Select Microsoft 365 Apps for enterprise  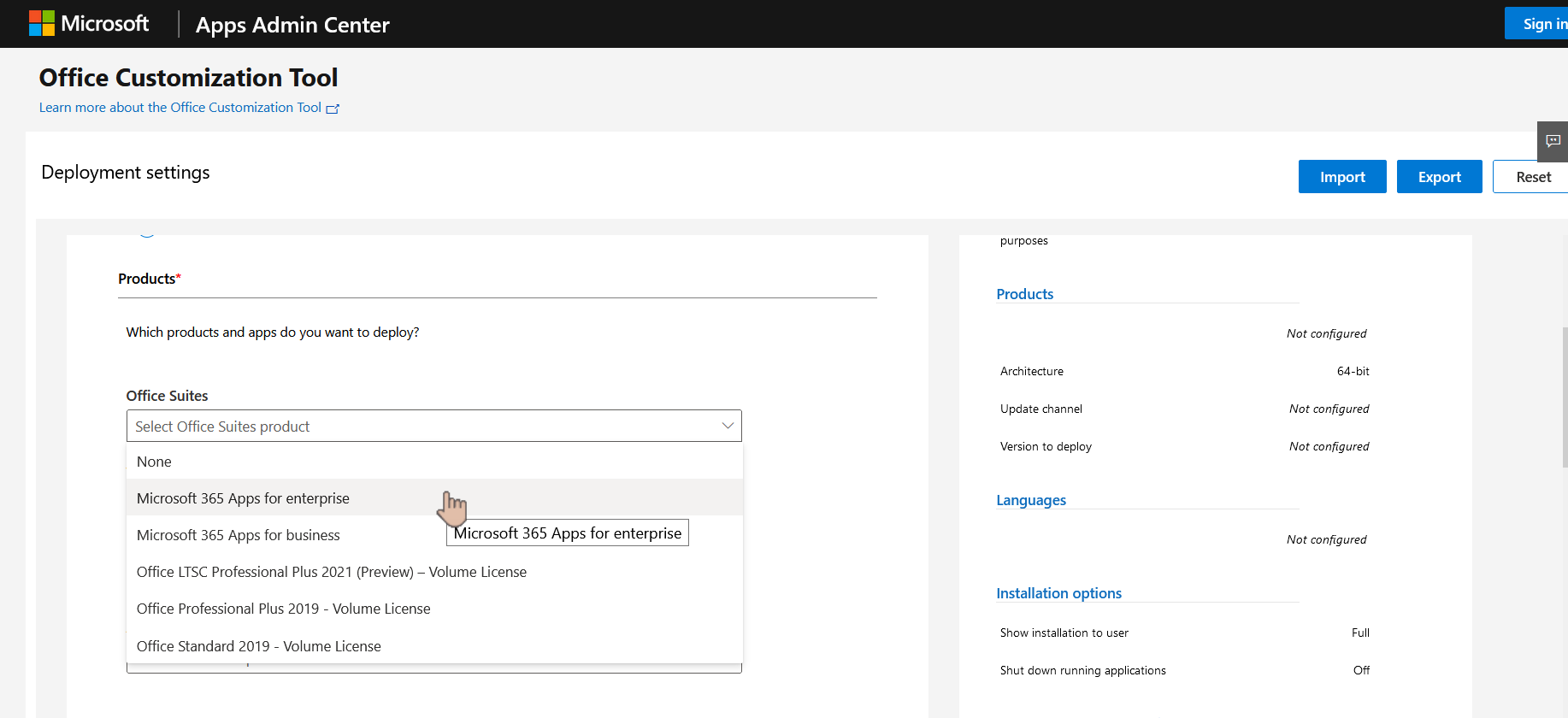coord(434,498)
